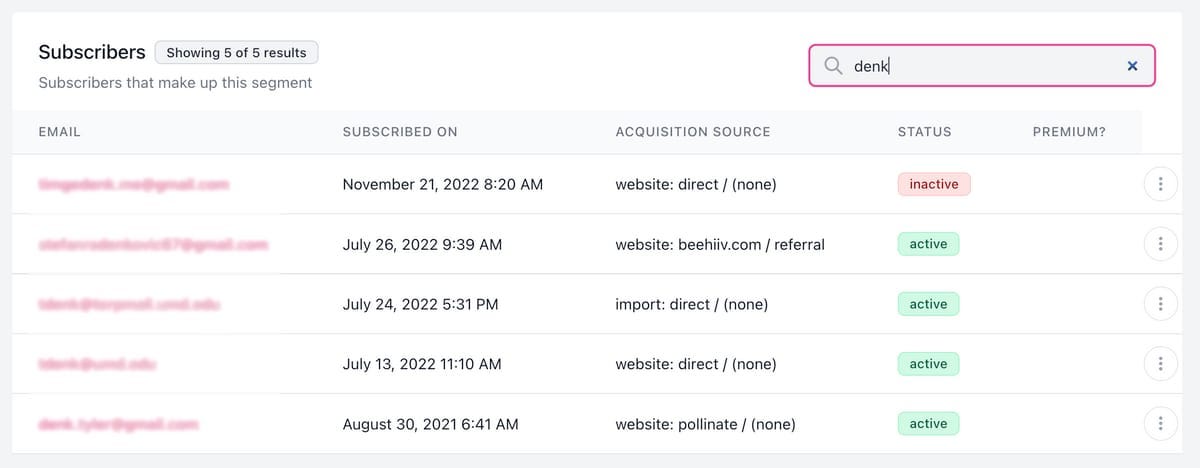Click the inactive status badge
Image resolution: width=1200 pixels, height=468 pixels.
pos(934,184)
